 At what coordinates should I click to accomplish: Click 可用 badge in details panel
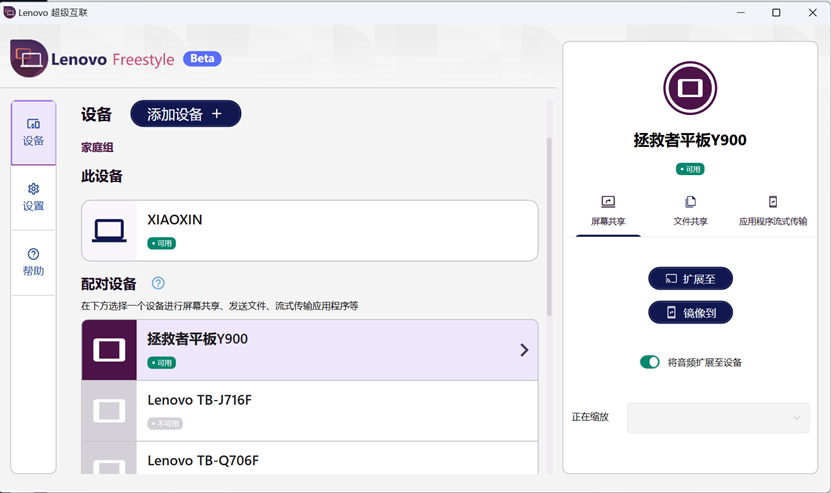point(690,169)
